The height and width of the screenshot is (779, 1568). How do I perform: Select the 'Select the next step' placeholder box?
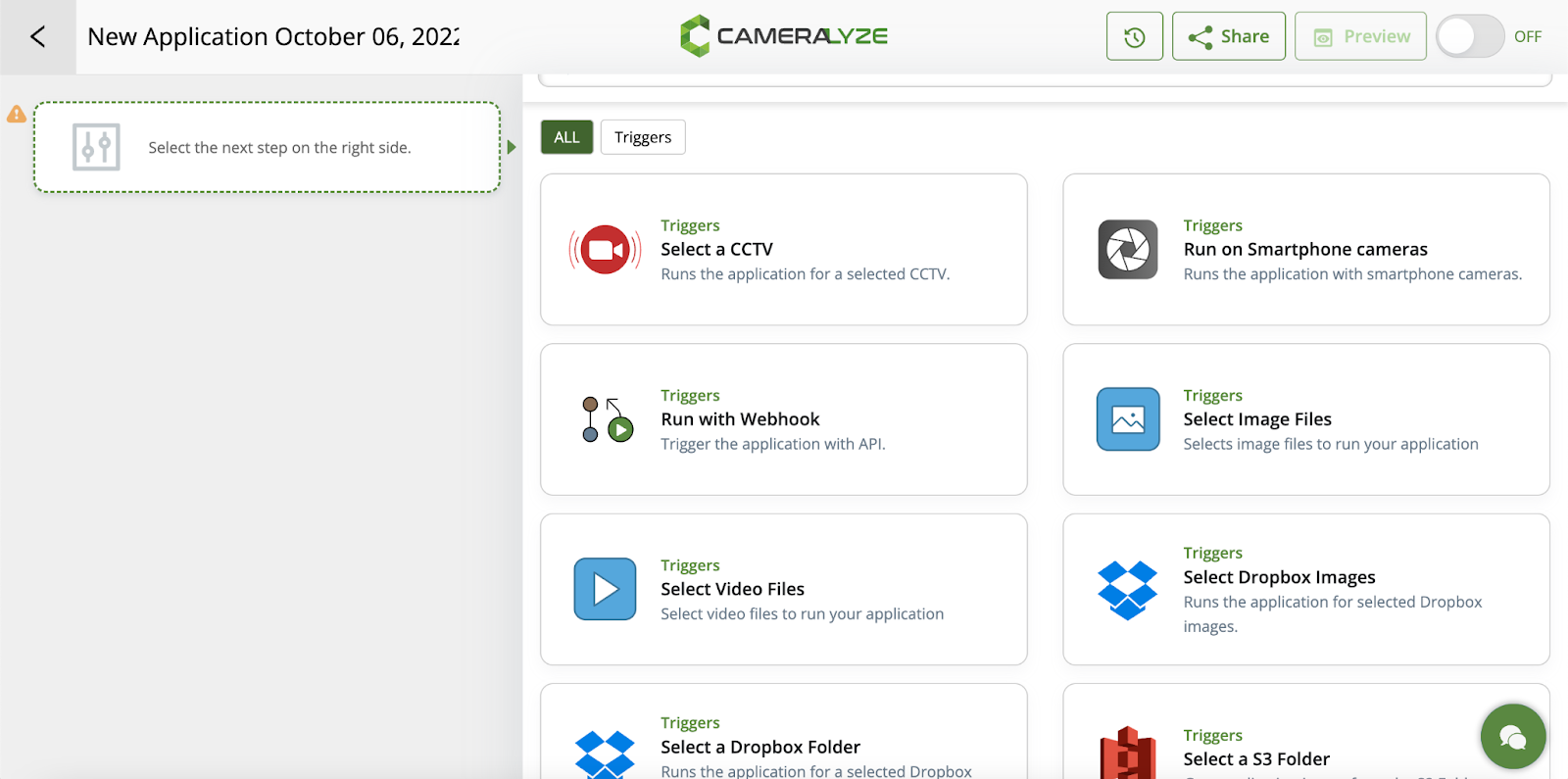tap(267, 147)
